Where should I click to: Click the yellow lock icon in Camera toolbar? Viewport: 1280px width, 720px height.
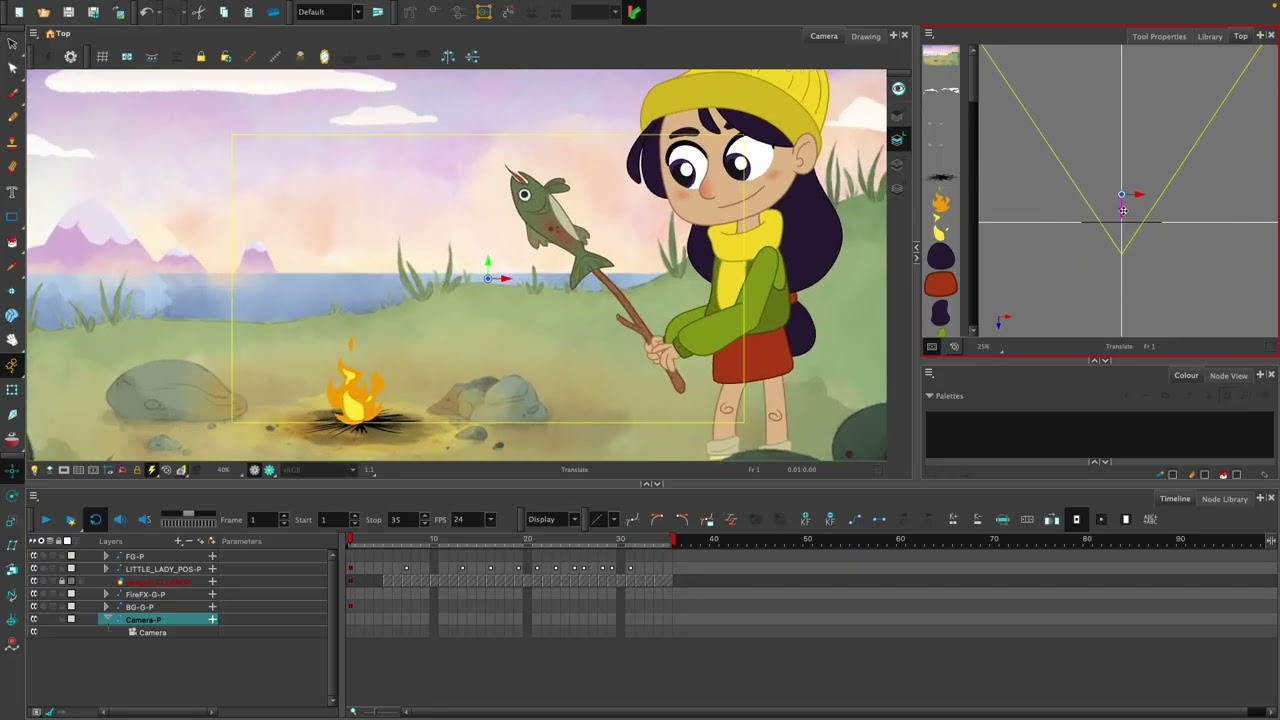[x=201, y=57]
